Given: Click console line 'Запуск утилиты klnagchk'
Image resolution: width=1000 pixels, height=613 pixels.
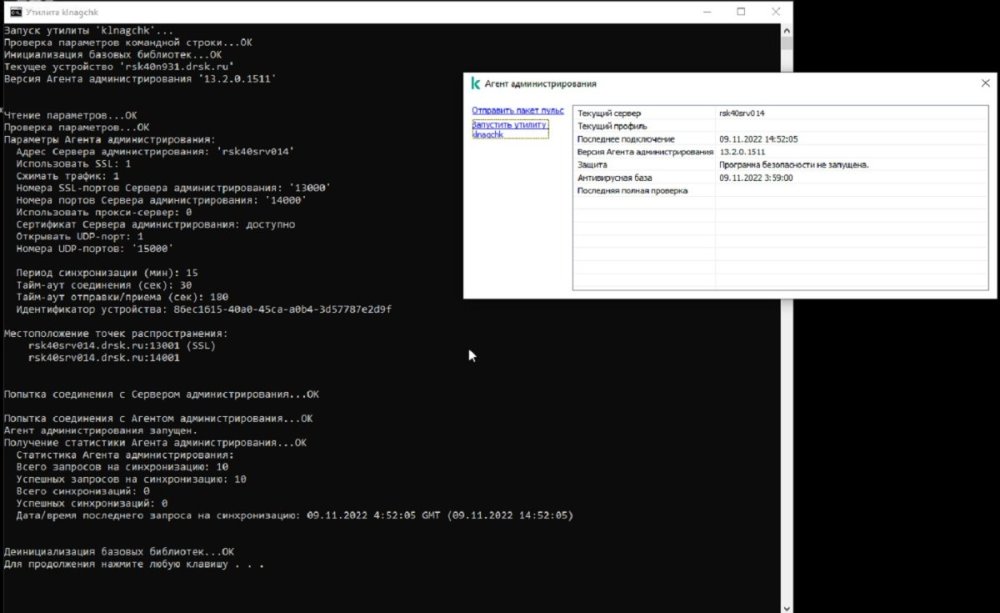Looking at the screenshot, I should [x=88, y=30].
